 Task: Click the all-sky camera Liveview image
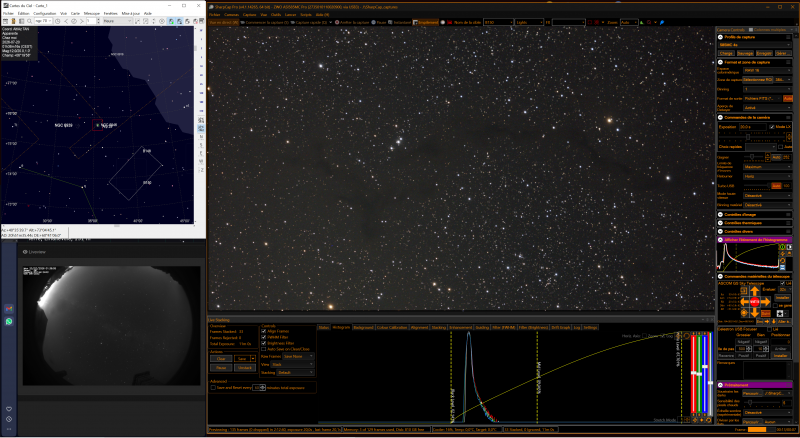tap(111, 325)
